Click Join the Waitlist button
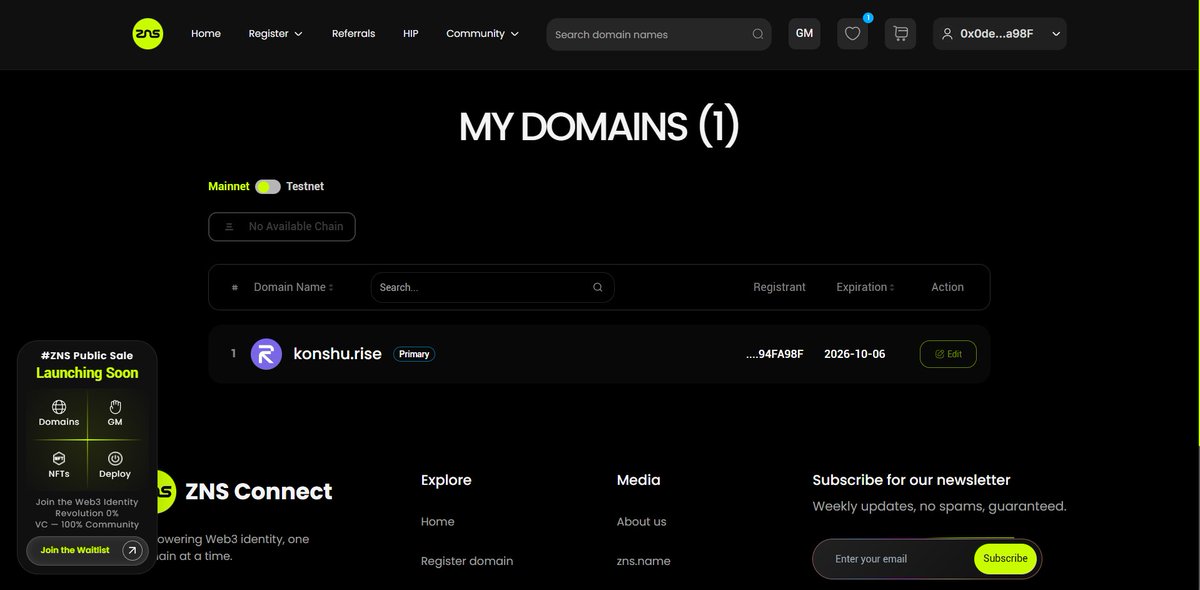The height and width of the screenshot is (590, 1200). coord(87,551)
